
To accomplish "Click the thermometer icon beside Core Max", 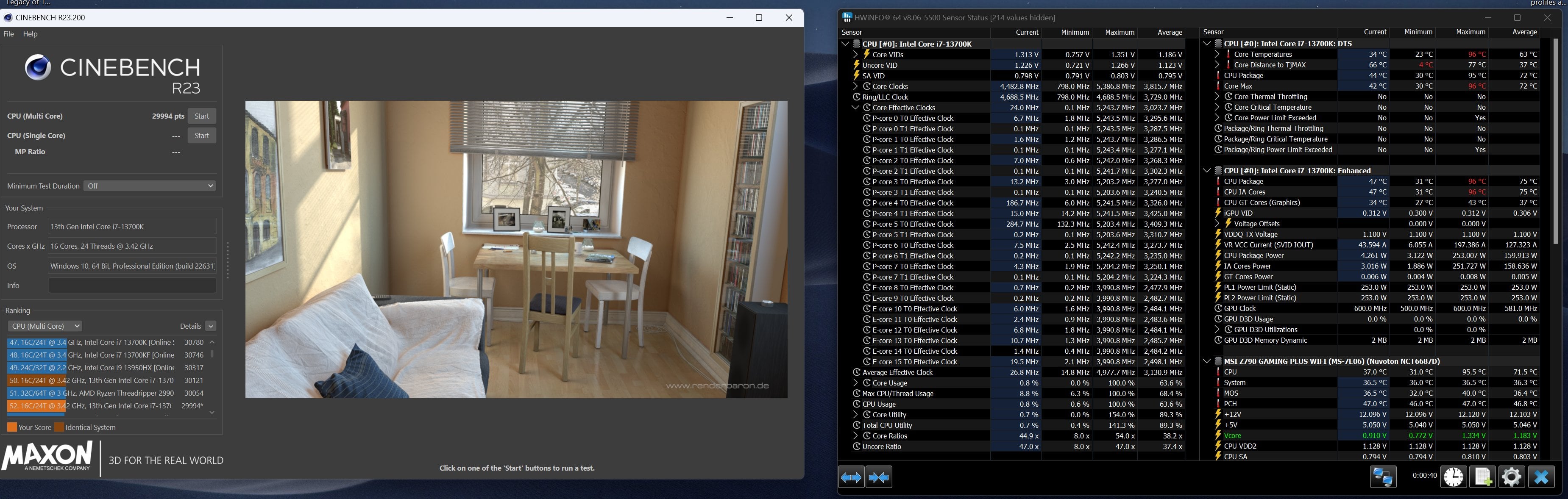I will coord(1218,86).
